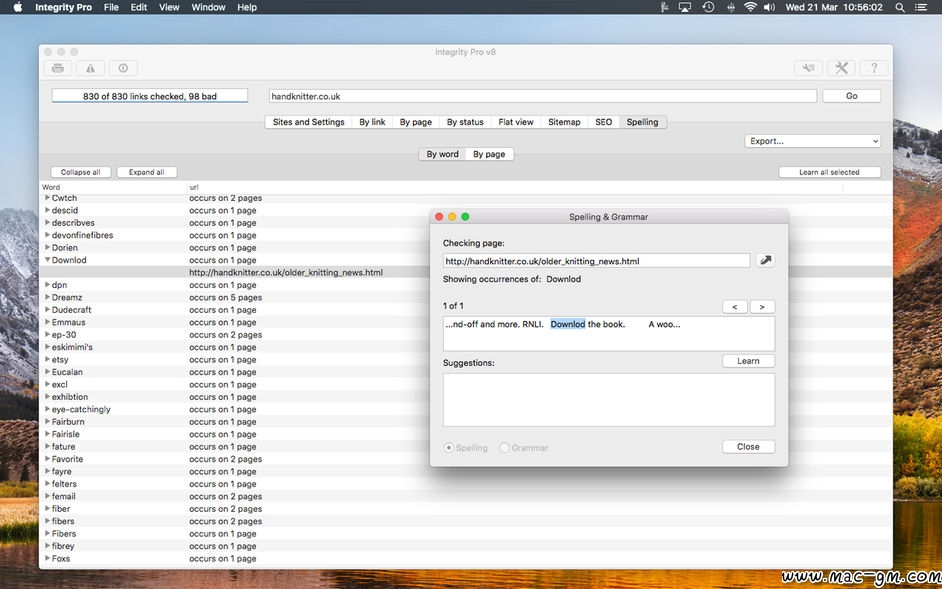Open the Wi-Fi status menu
This screenshot has width=942, height=589.
(750, 7)
